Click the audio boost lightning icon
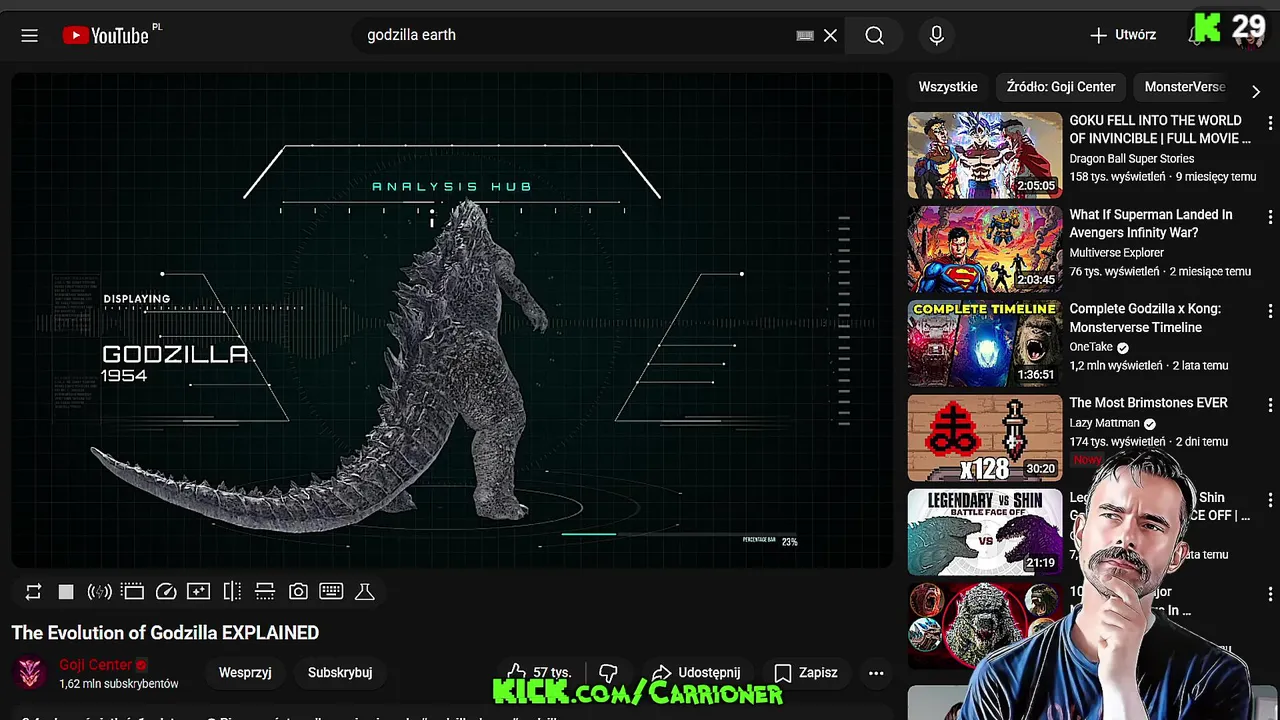Screen dimensions: 1280x720 99,592
